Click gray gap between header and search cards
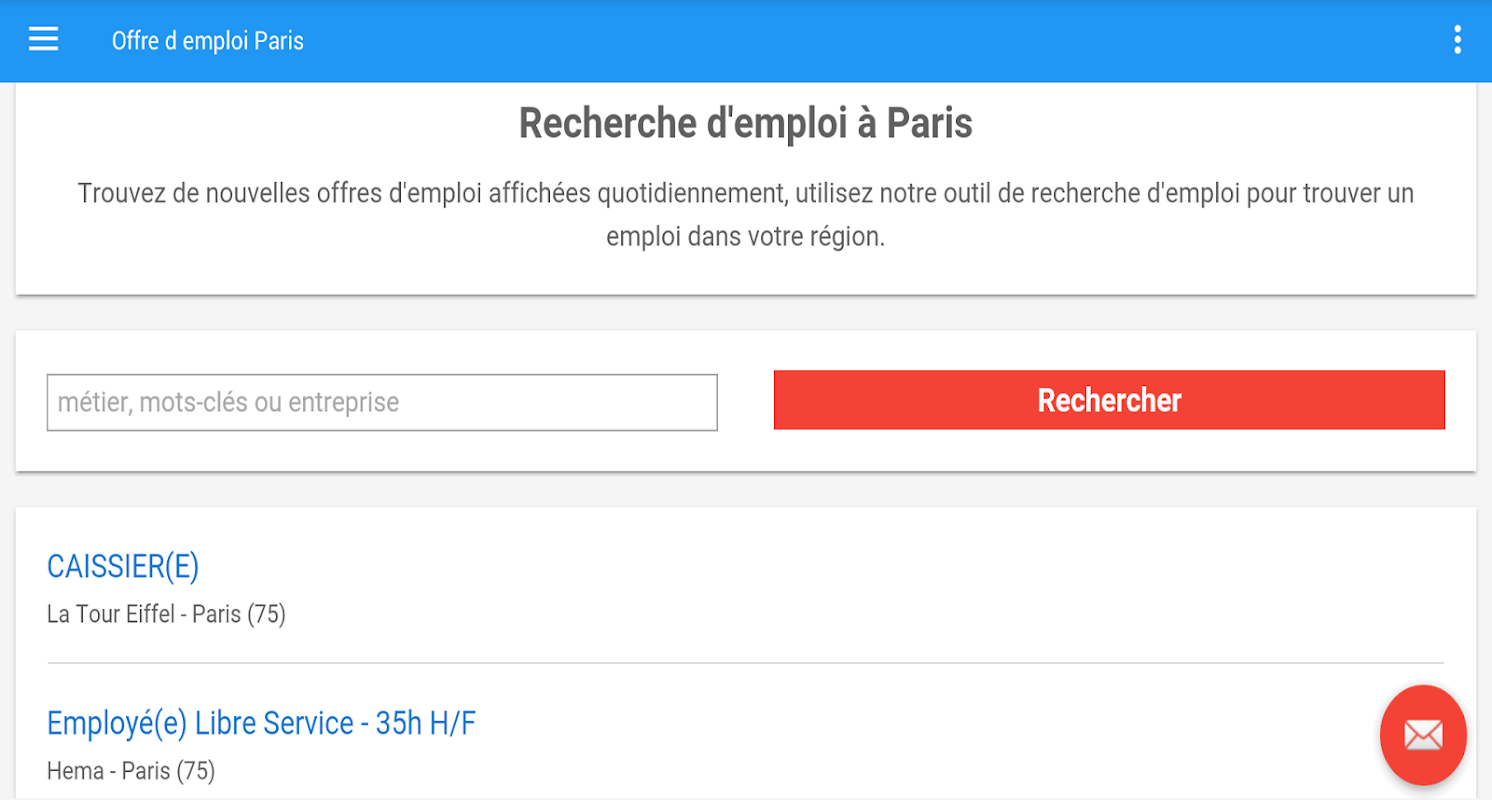Image resolution: width=1492 pixels, height=800 pixels. pyautogui.click(x=745, y=313)
